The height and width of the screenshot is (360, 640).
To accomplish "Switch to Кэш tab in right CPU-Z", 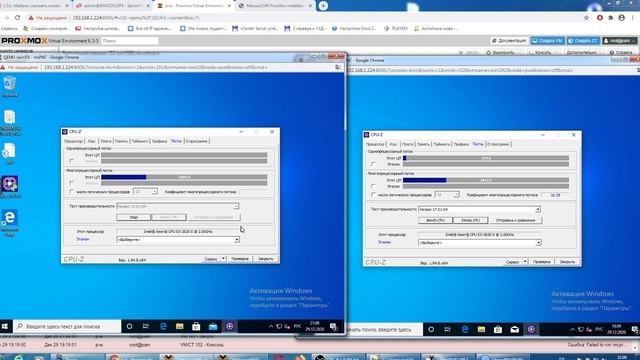I will tap(393, 144).
